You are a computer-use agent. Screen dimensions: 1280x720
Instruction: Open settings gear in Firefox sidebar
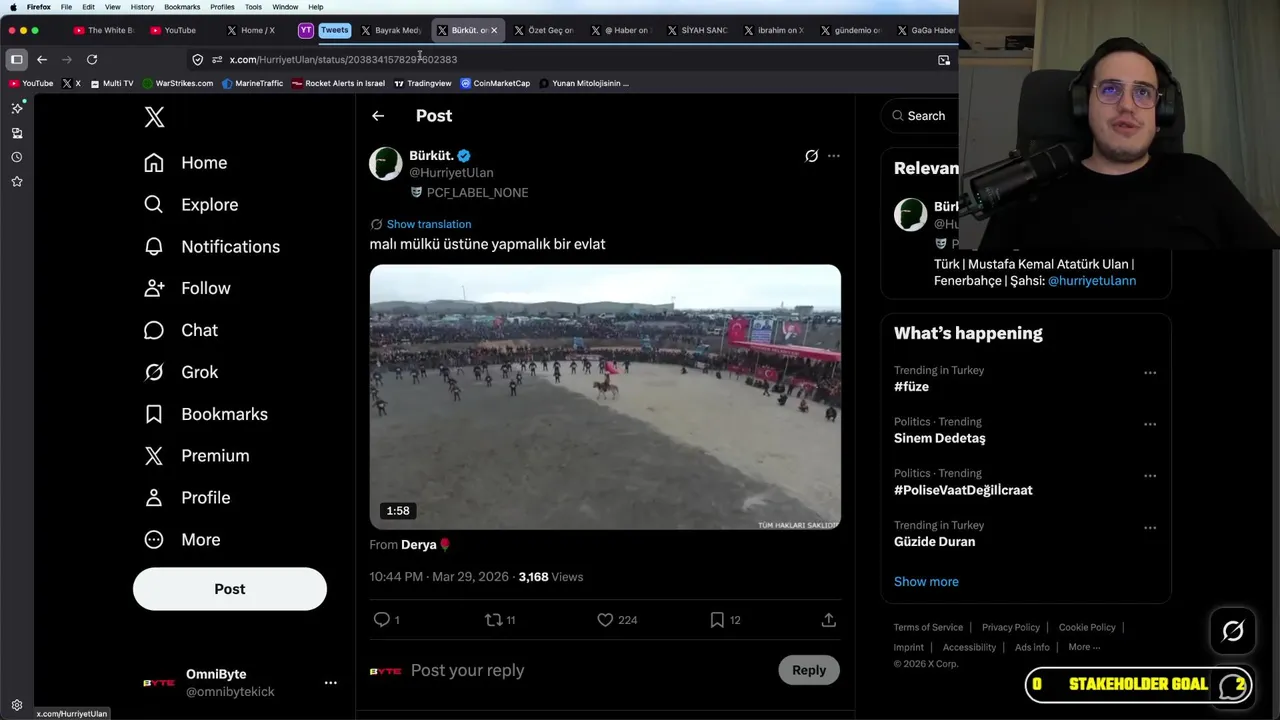[17, 705]
